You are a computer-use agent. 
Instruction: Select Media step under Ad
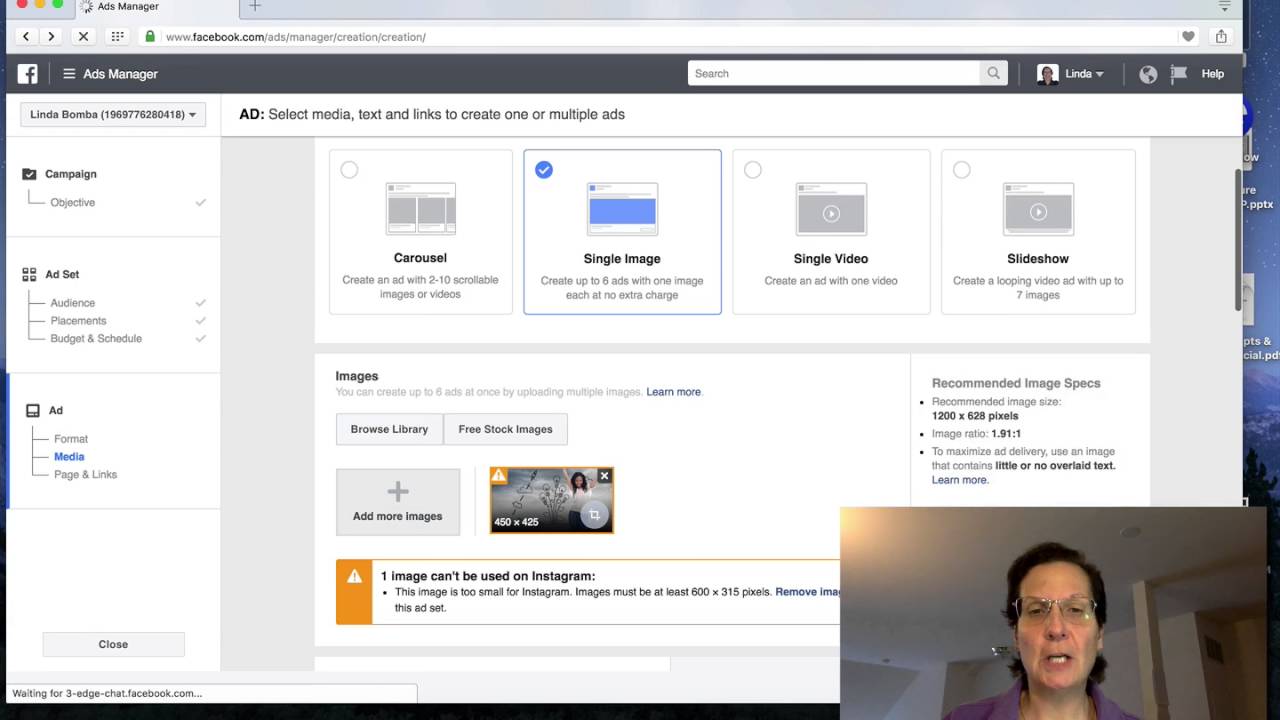(x=69, y=457)
